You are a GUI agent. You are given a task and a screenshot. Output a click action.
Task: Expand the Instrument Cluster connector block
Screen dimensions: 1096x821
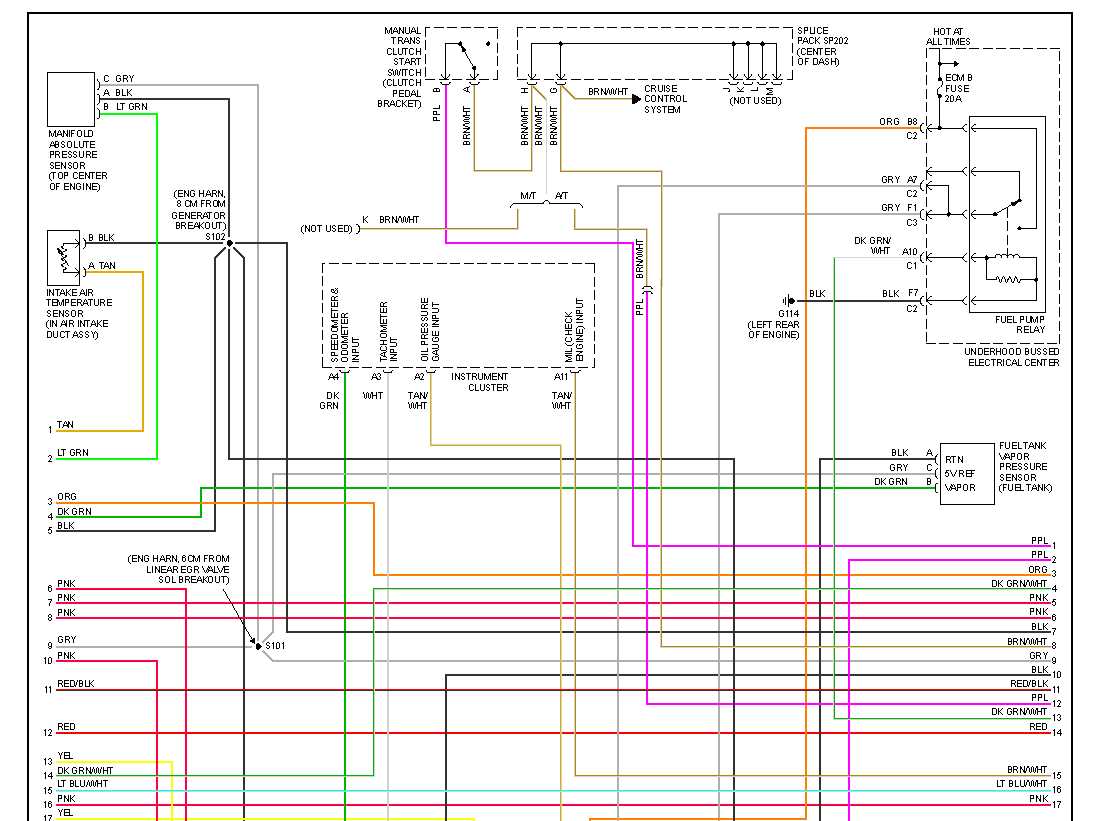coord(457,315)
